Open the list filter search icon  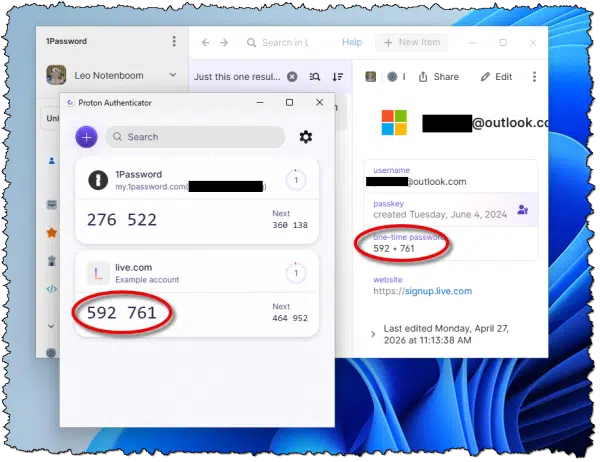click(x=315, y=77)
